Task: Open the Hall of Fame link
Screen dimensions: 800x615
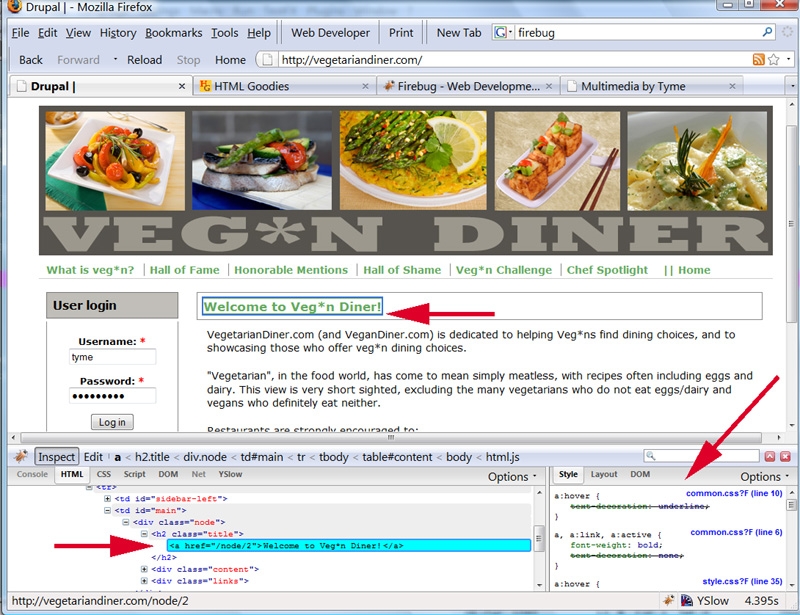Action: 185,270
